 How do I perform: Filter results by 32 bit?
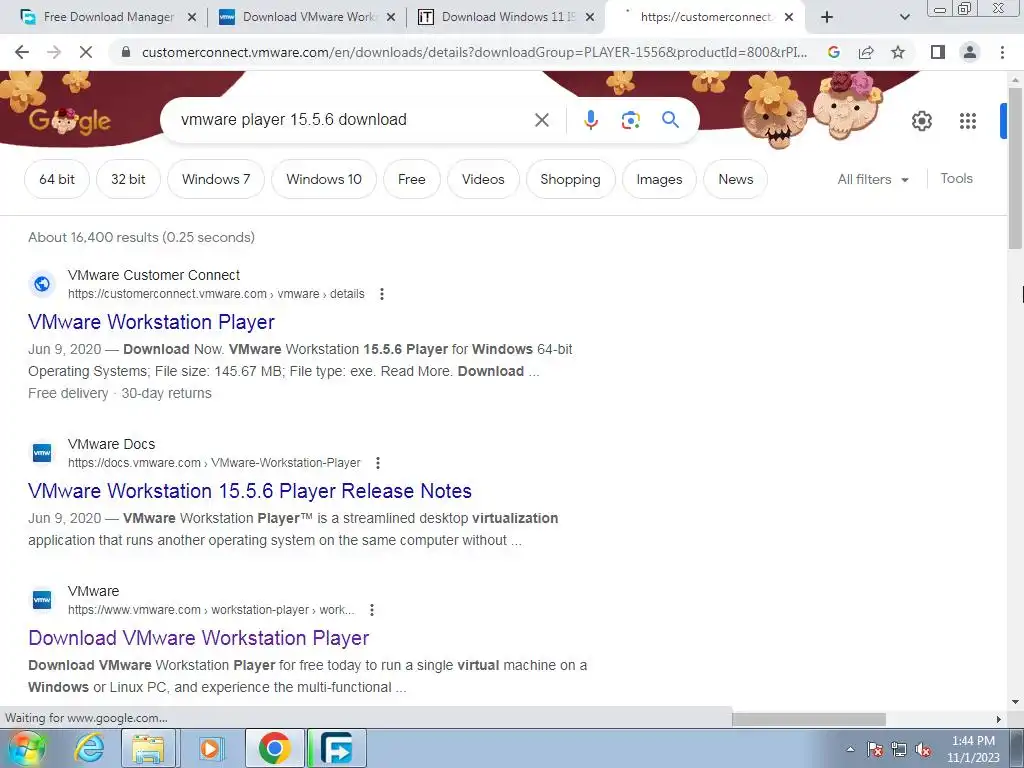tap(128, 179)
